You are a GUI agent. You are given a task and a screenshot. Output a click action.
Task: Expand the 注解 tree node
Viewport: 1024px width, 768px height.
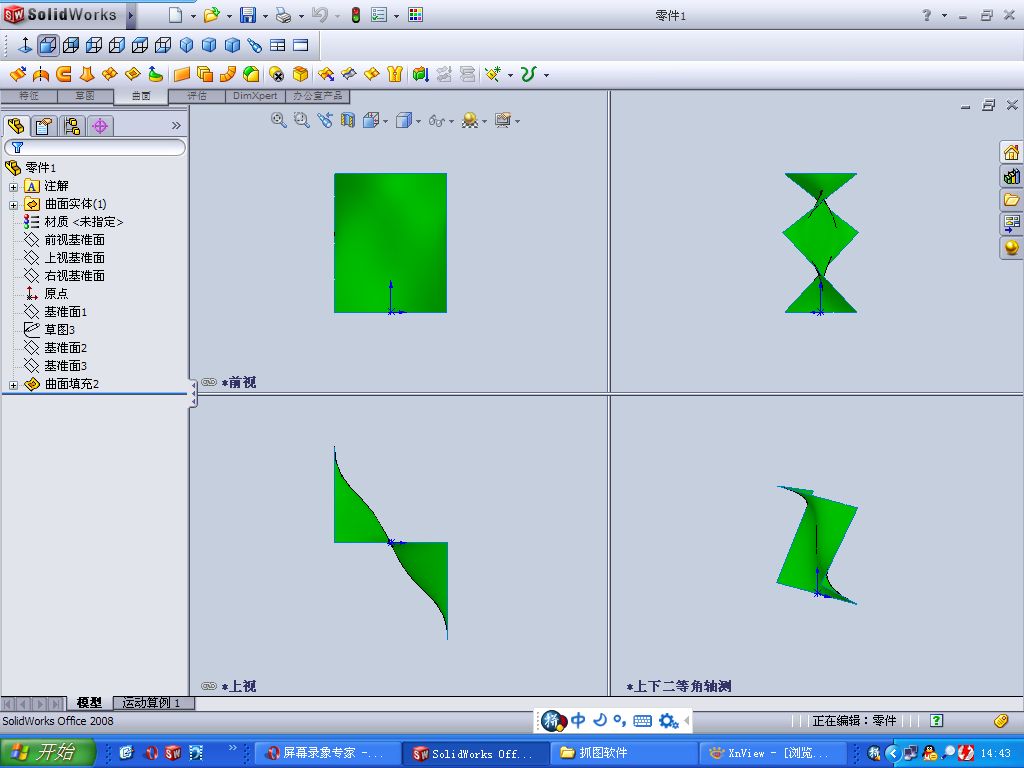coord(13,187)
